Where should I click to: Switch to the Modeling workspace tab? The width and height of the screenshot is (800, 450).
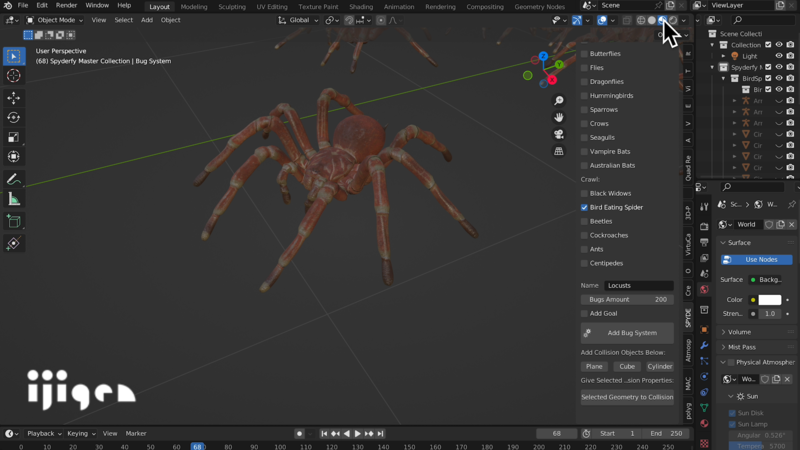194,7
